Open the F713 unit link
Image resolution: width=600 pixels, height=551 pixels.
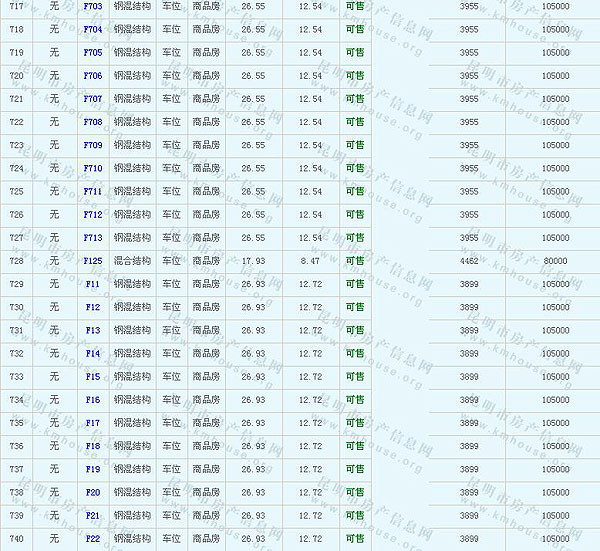pyautogui.click(x=93, y=237)
